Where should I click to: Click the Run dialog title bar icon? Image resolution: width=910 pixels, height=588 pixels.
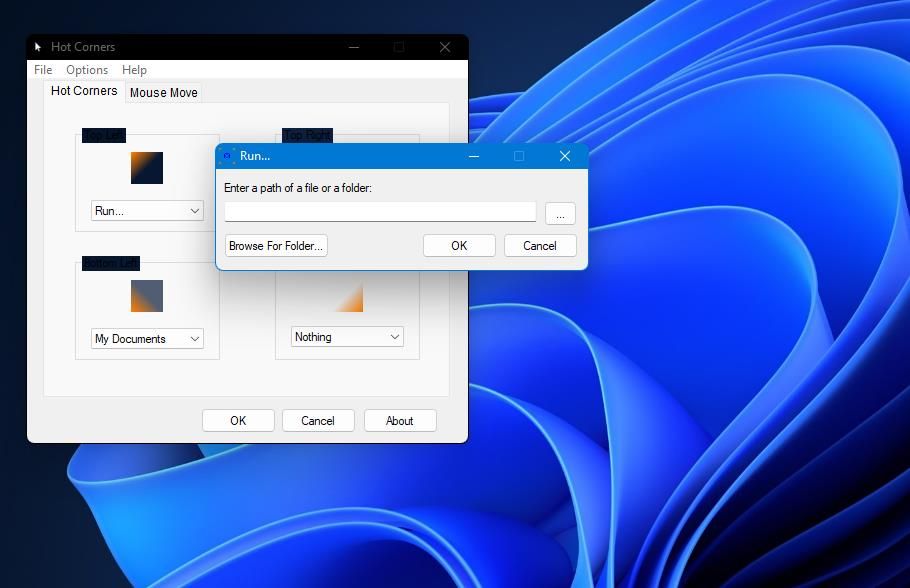pyautogui.click(x=227, y=156)
